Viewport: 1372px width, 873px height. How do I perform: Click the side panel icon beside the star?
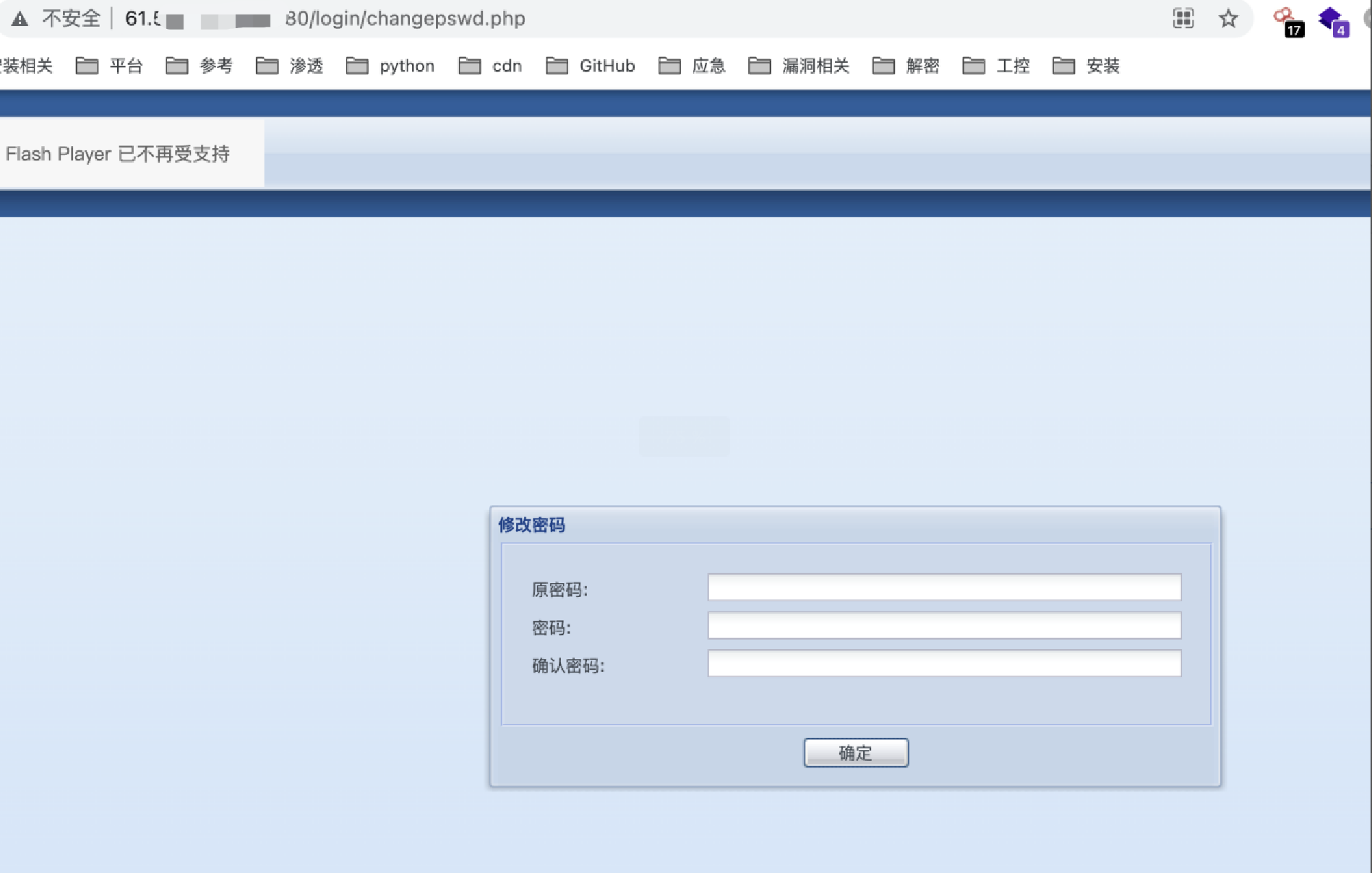(1183, 20)
